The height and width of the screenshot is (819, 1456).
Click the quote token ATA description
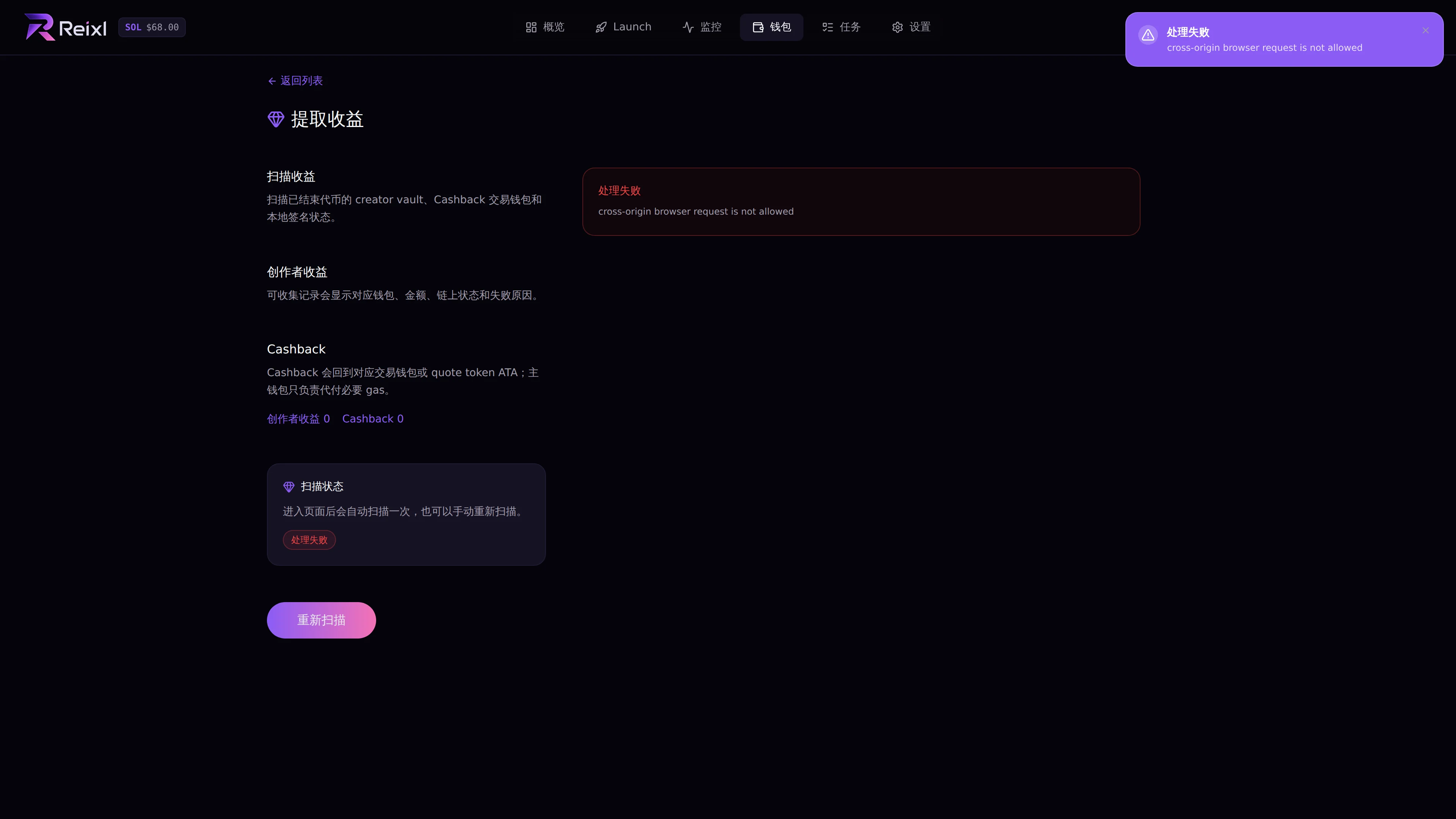(x=402, y=381)
